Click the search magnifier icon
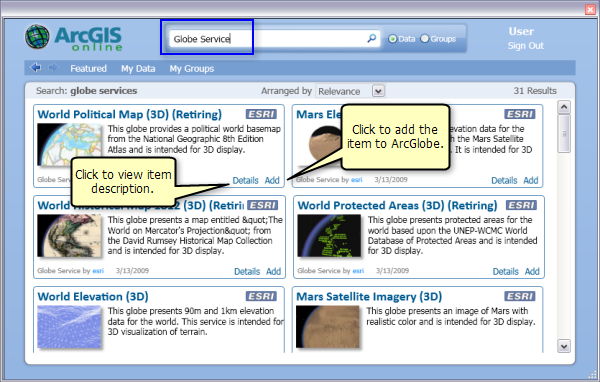 click(372, 38)
